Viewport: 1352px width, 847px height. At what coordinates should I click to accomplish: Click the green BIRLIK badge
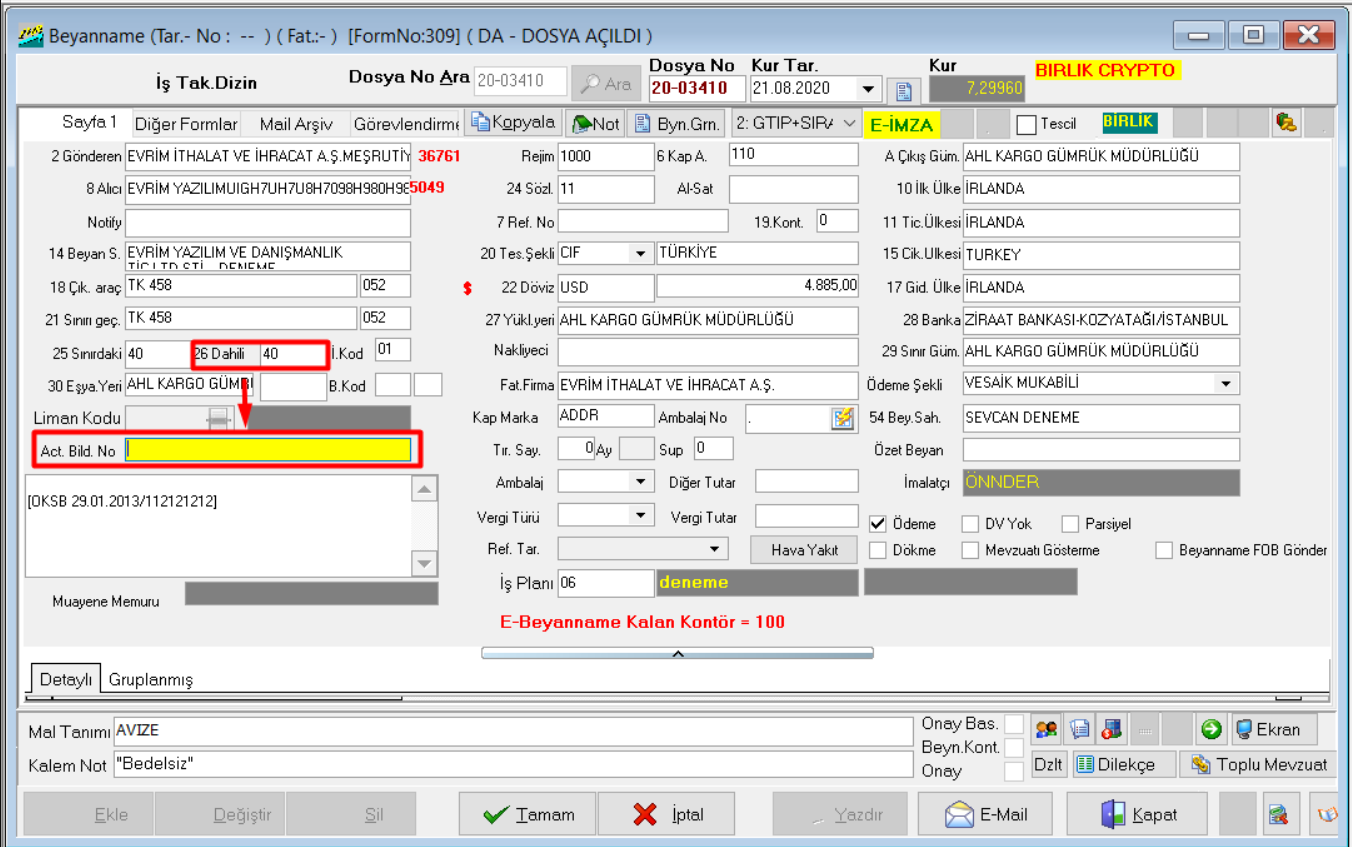click(x=1129, y=122)
